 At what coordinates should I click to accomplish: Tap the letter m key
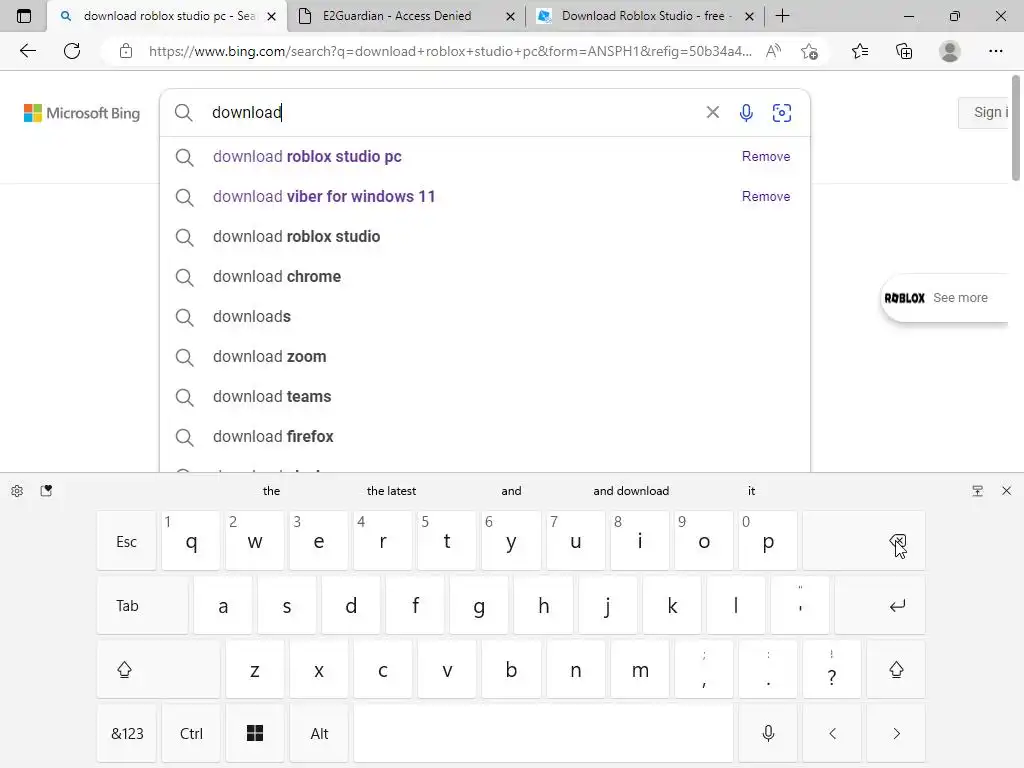point(640,669)
